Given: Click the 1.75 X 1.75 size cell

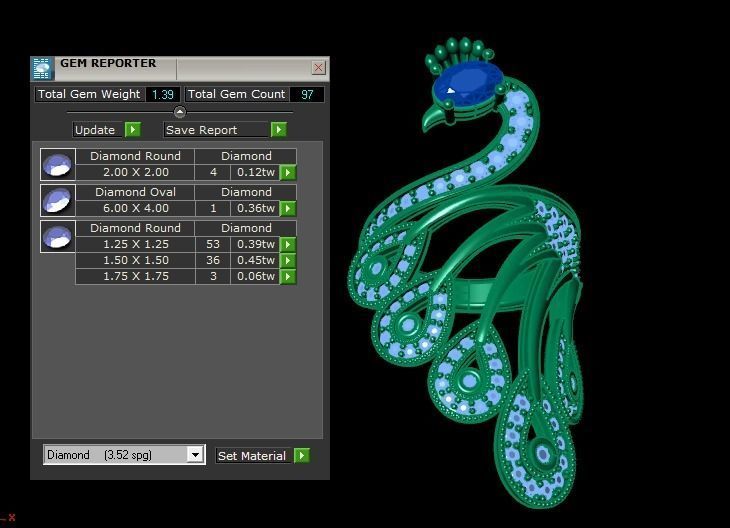Looking at the screenshot, I should [135, 277].
